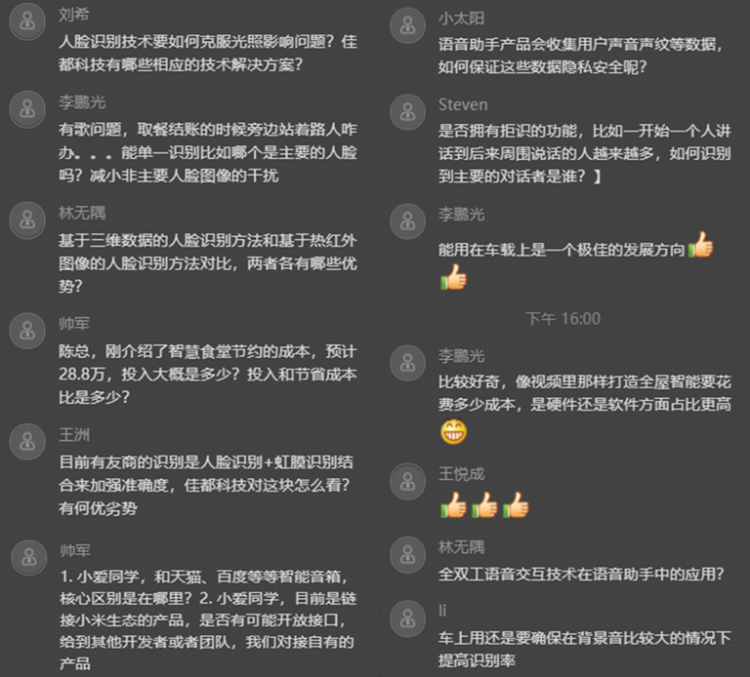Viewport: 750px width, 677px height.
Task: Click Steven's profile avatar
Action: click(408, 112)
